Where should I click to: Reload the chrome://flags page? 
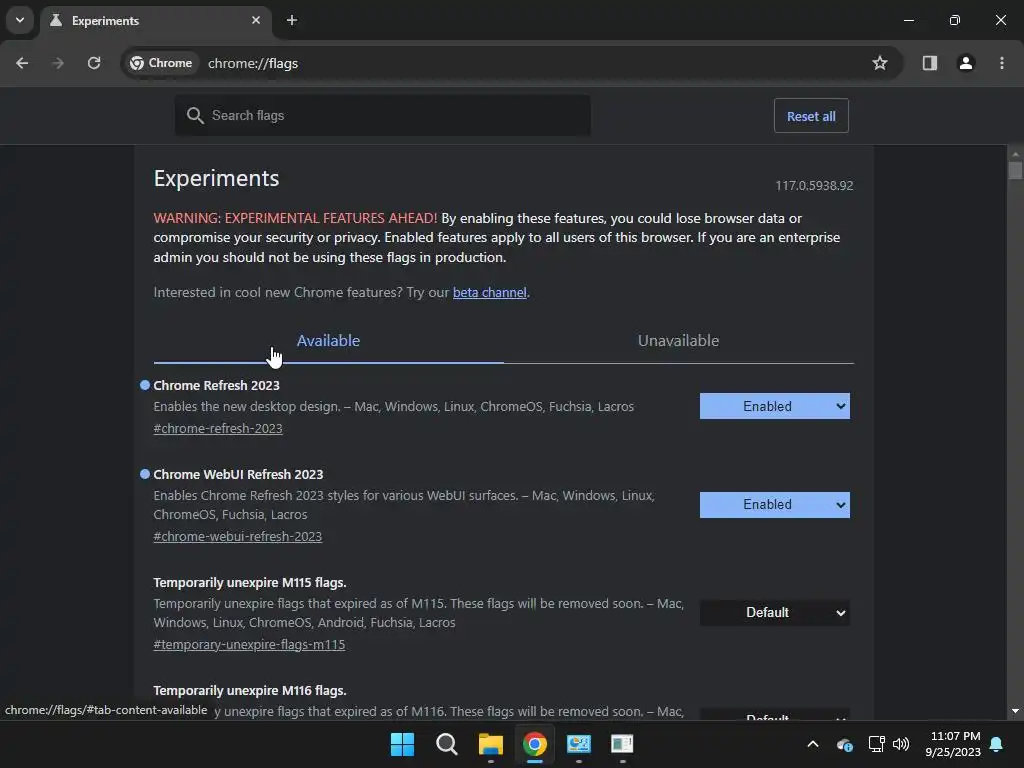click(94, 63)
